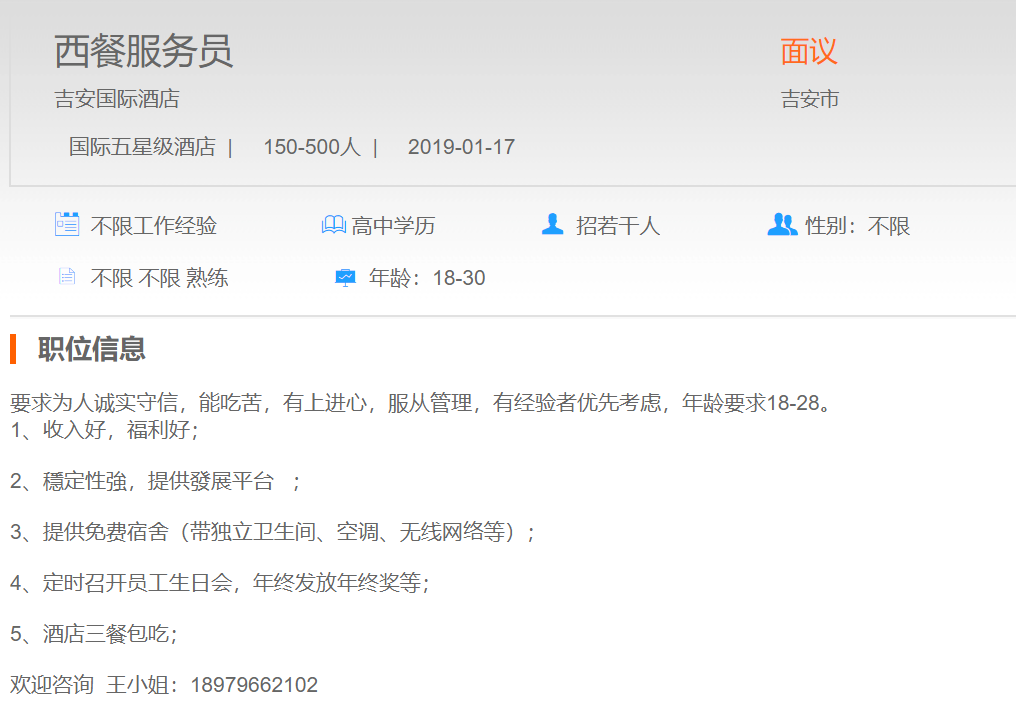
Task: Click the contact phone number 18979662102
Action: pos(254,685)
